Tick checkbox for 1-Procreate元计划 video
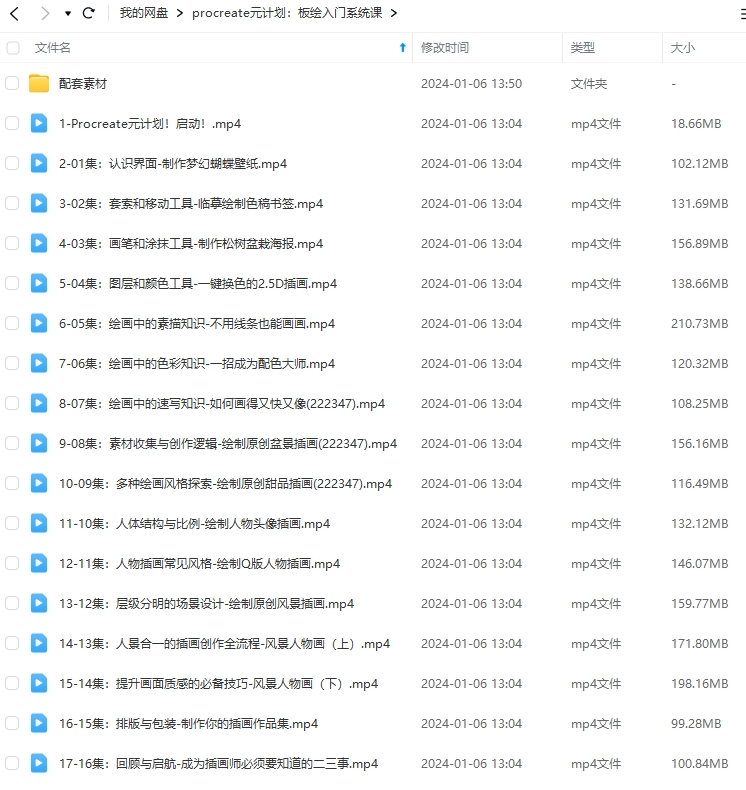Screen dimensions: 746x790 click(x=12, y=123)
